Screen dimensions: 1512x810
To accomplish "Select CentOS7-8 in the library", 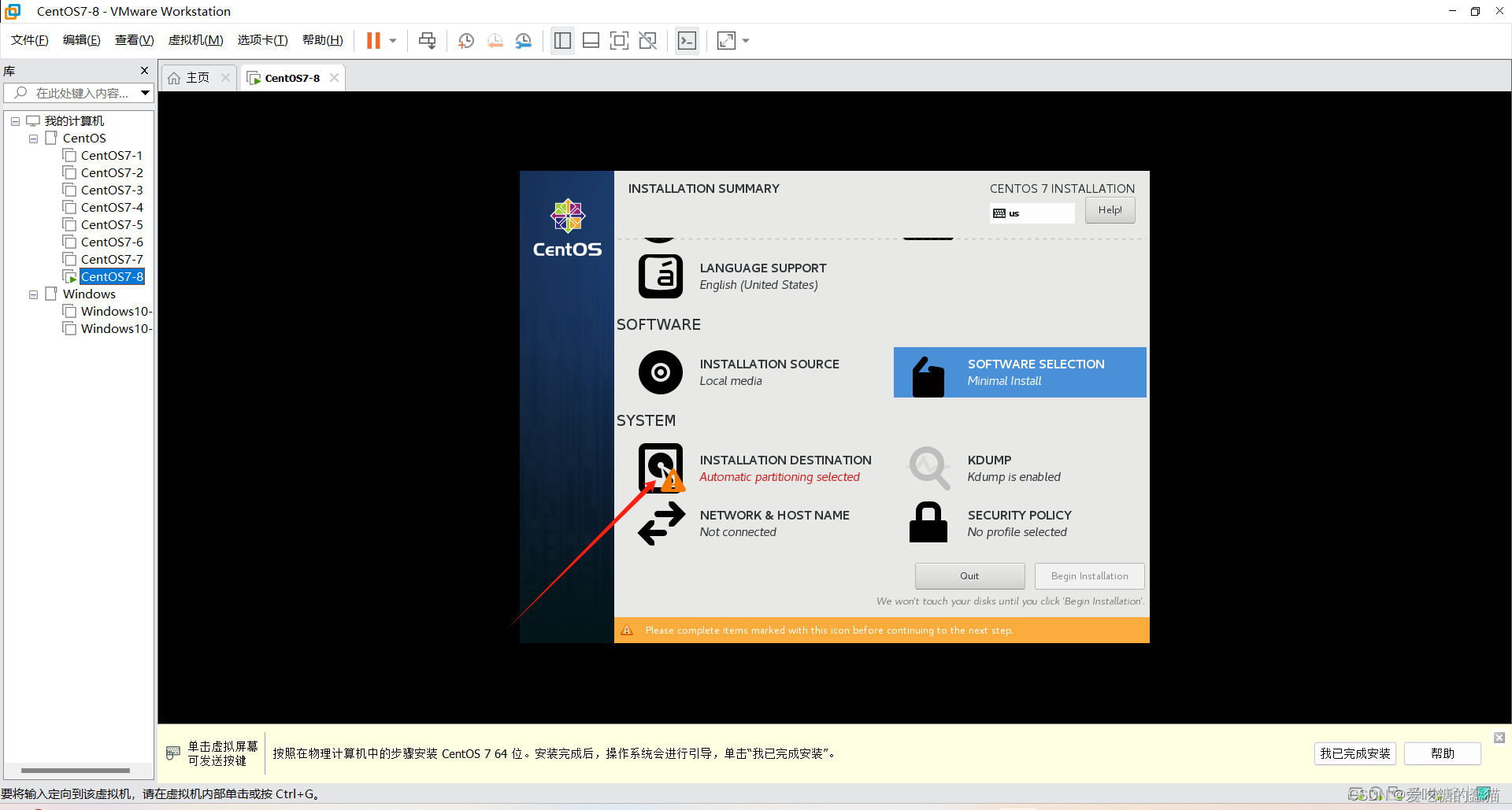I will click(111, 277).
